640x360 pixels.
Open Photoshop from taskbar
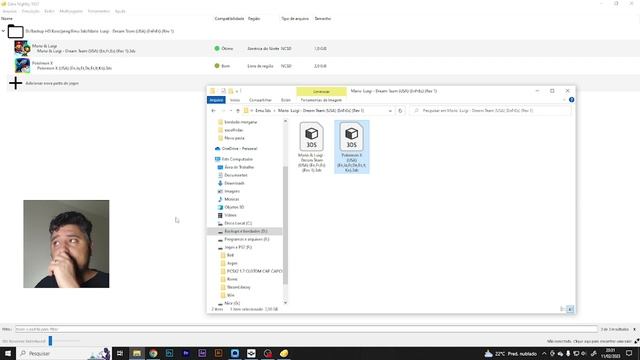[x=169, y=353]
